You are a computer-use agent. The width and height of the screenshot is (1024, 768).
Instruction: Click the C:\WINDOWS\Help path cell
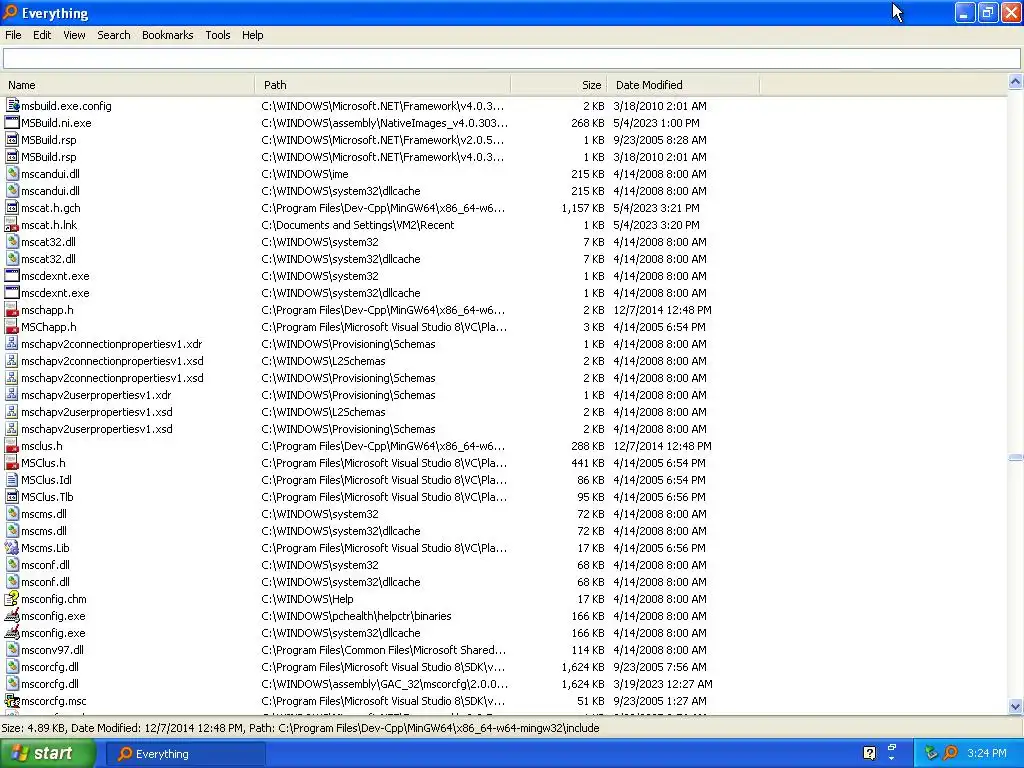coord(308,599)
